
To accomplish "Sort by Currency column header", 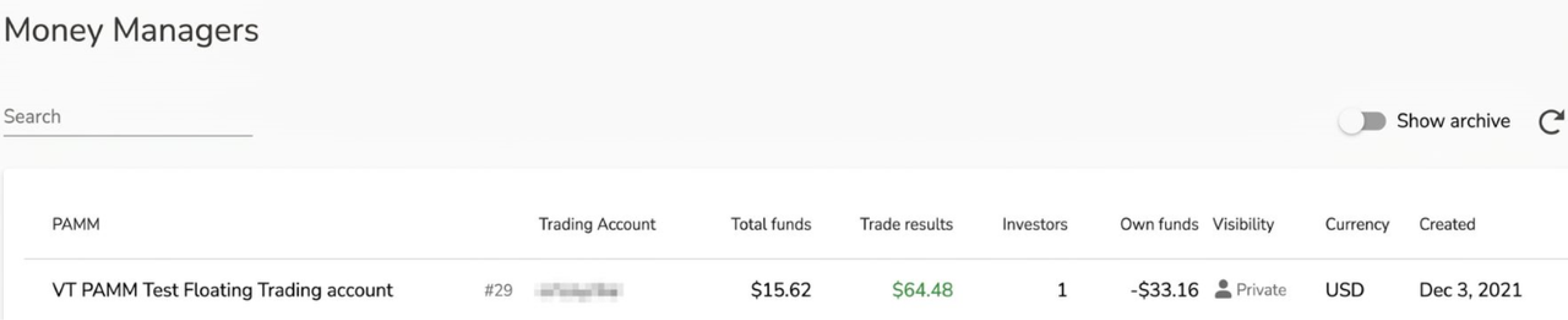I will 1357,225.
